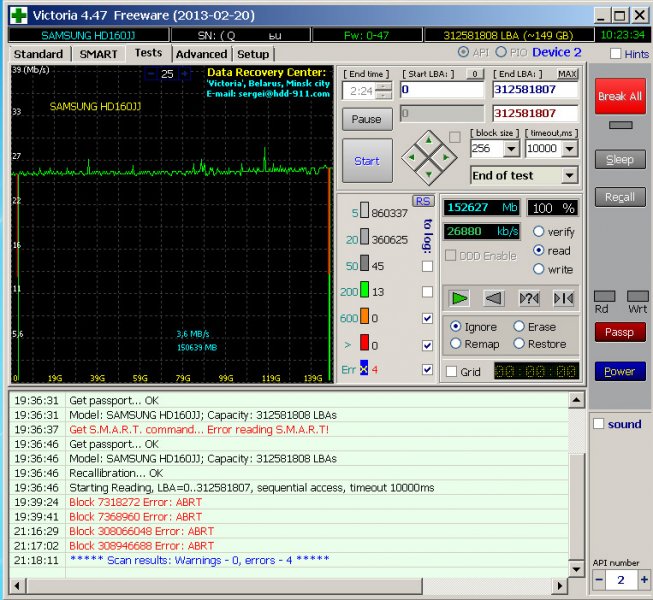
Task: Open the End of test action dropdown
Action: (x=569, y=176)
